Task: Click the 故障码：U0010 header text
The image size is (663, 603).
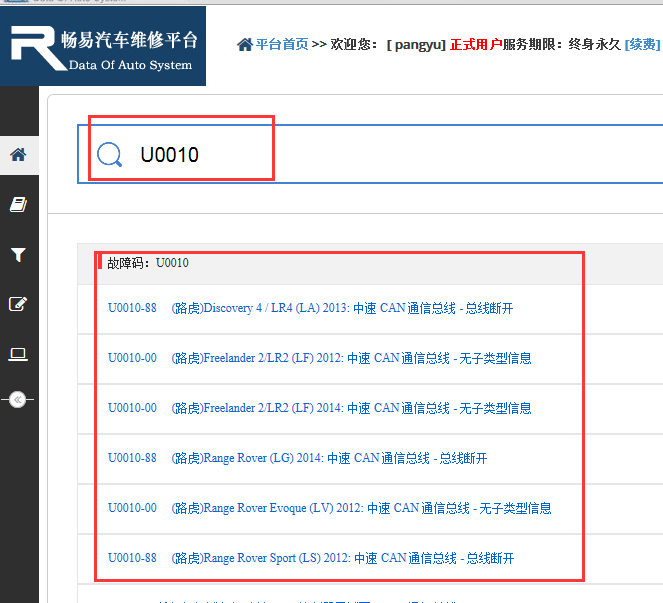Action: pyautogui.click(x=148, y=263)
